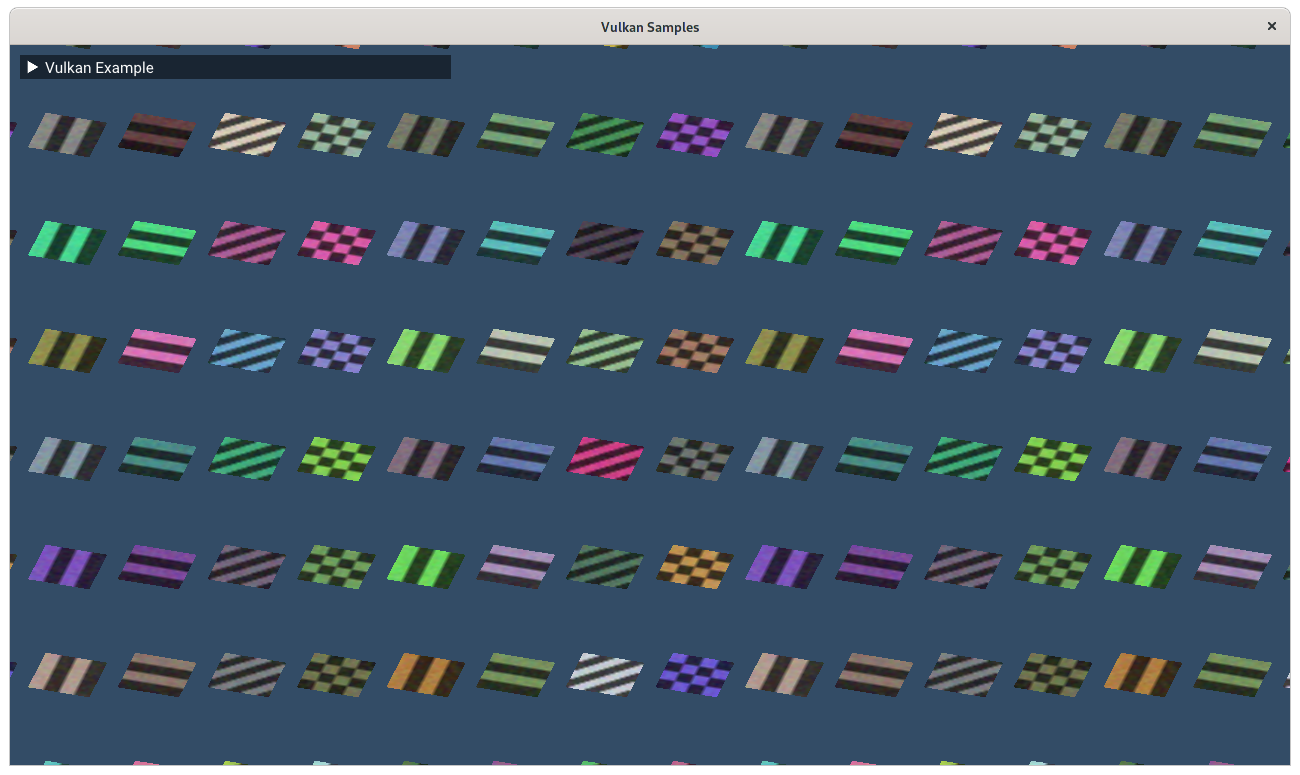Select the deep blue checkerboard tile beside white stripes
The height and width of the screenshot is (775, 1300).
[695, 674]
